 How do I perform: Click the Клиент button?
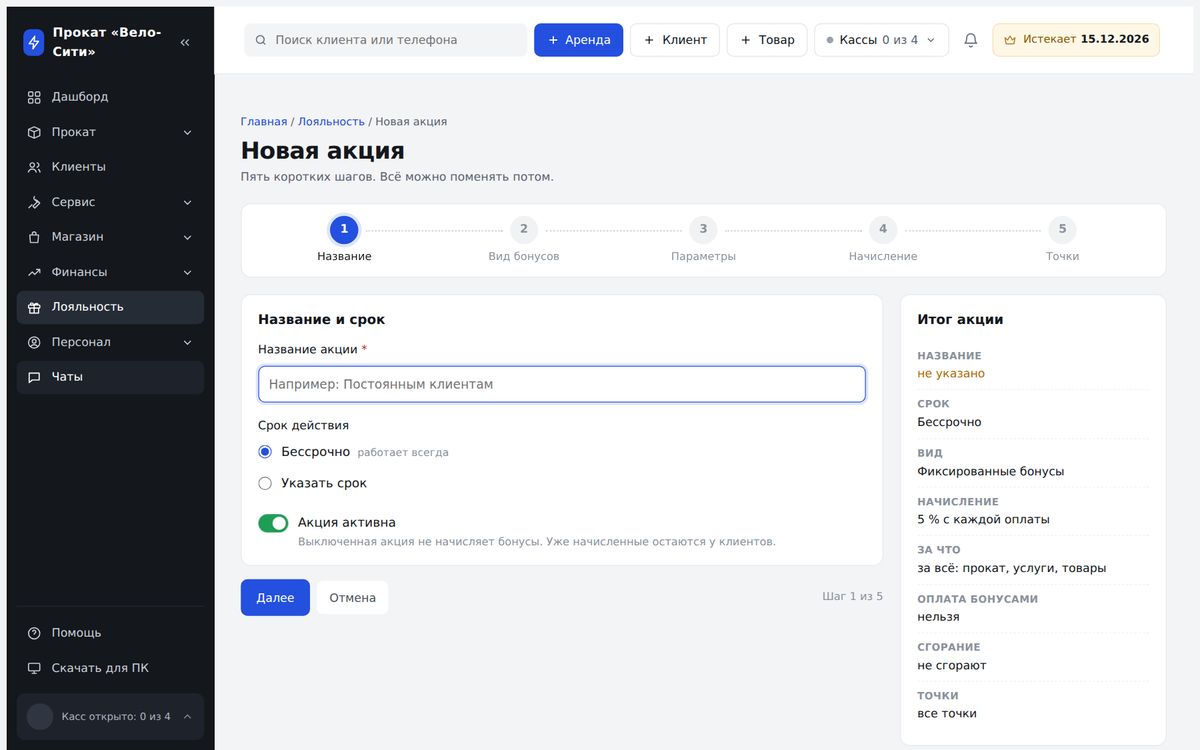coord(675,40)
